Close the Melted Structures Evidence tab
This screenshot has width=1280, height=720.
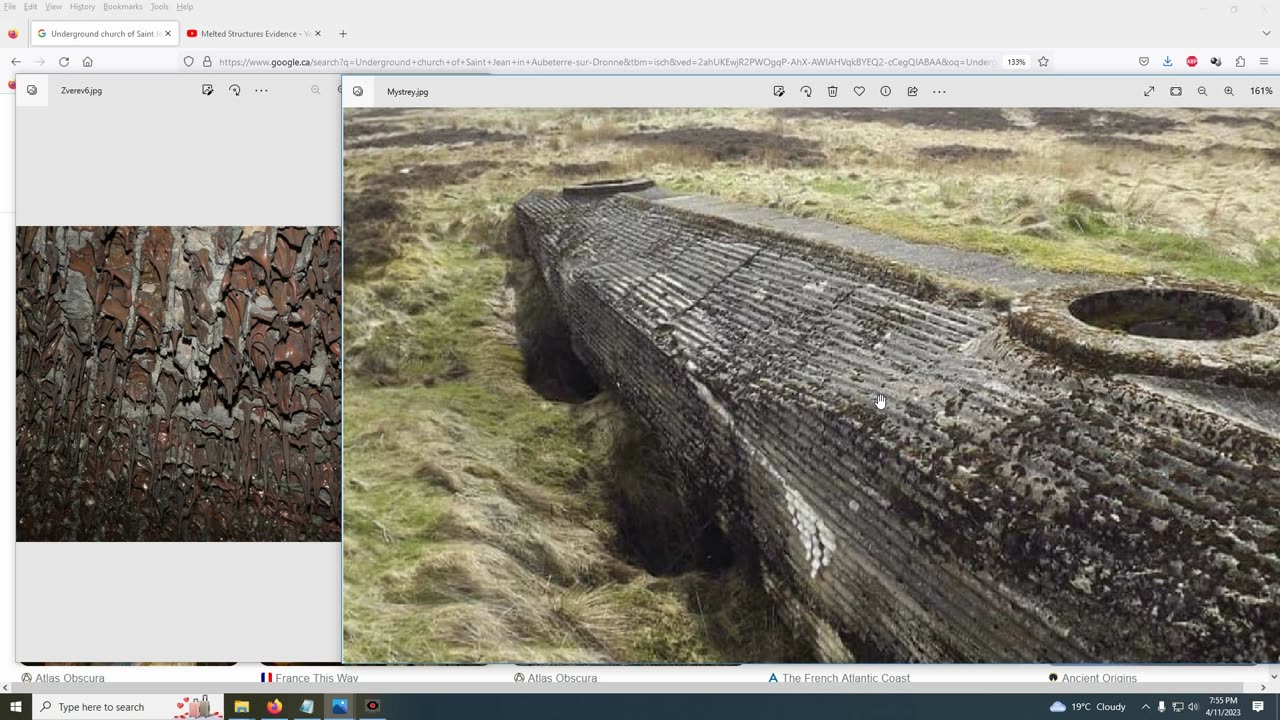[318, 33]
